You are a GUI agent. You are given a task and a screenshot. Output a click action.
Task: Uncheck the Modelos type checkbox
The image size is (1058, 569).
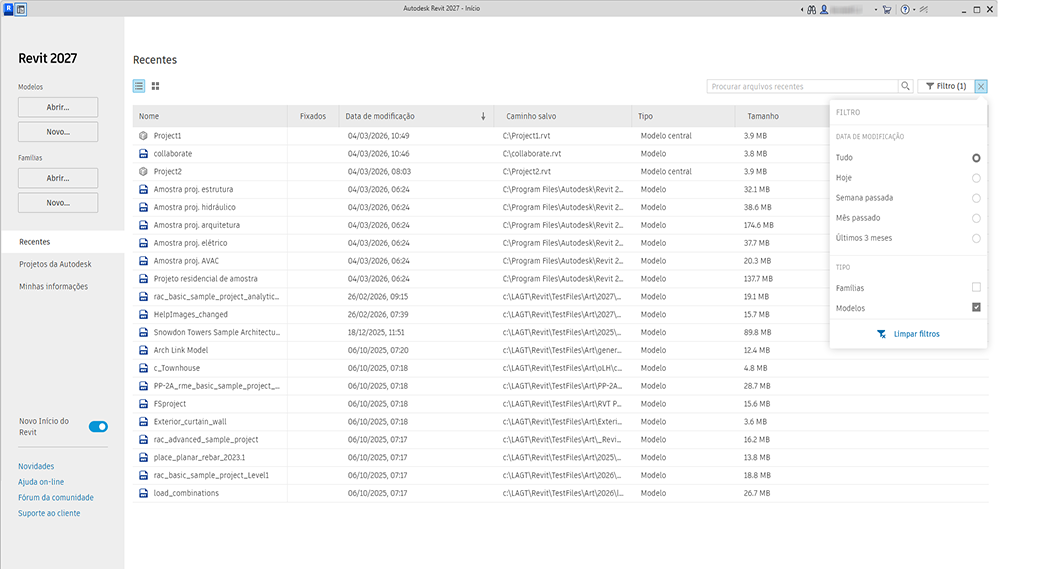(976, 307)
